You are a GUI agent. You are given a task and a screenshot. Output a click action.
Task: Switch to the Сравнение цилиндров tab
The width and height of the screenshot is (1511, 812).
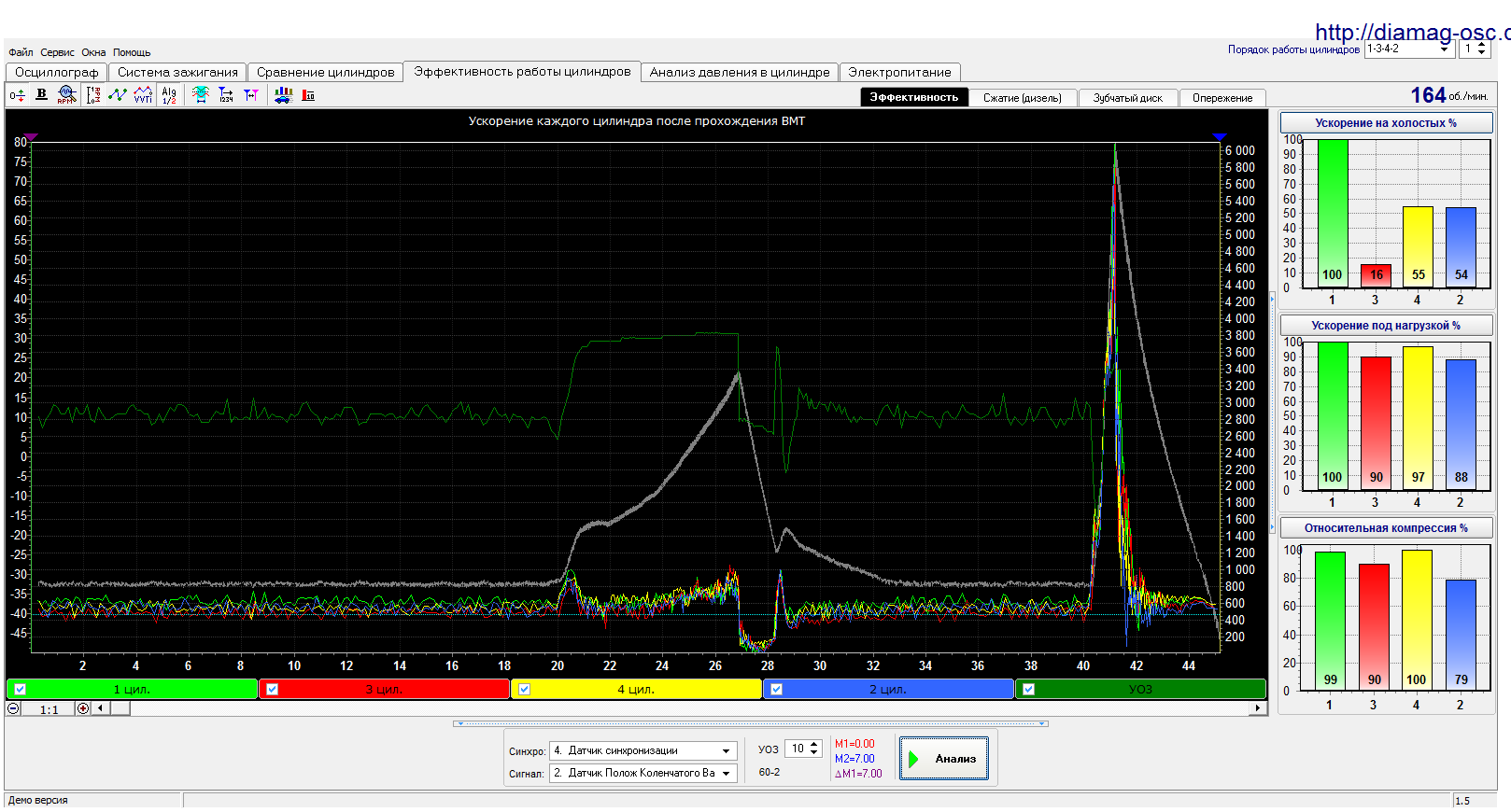click(x=325, y=73)
